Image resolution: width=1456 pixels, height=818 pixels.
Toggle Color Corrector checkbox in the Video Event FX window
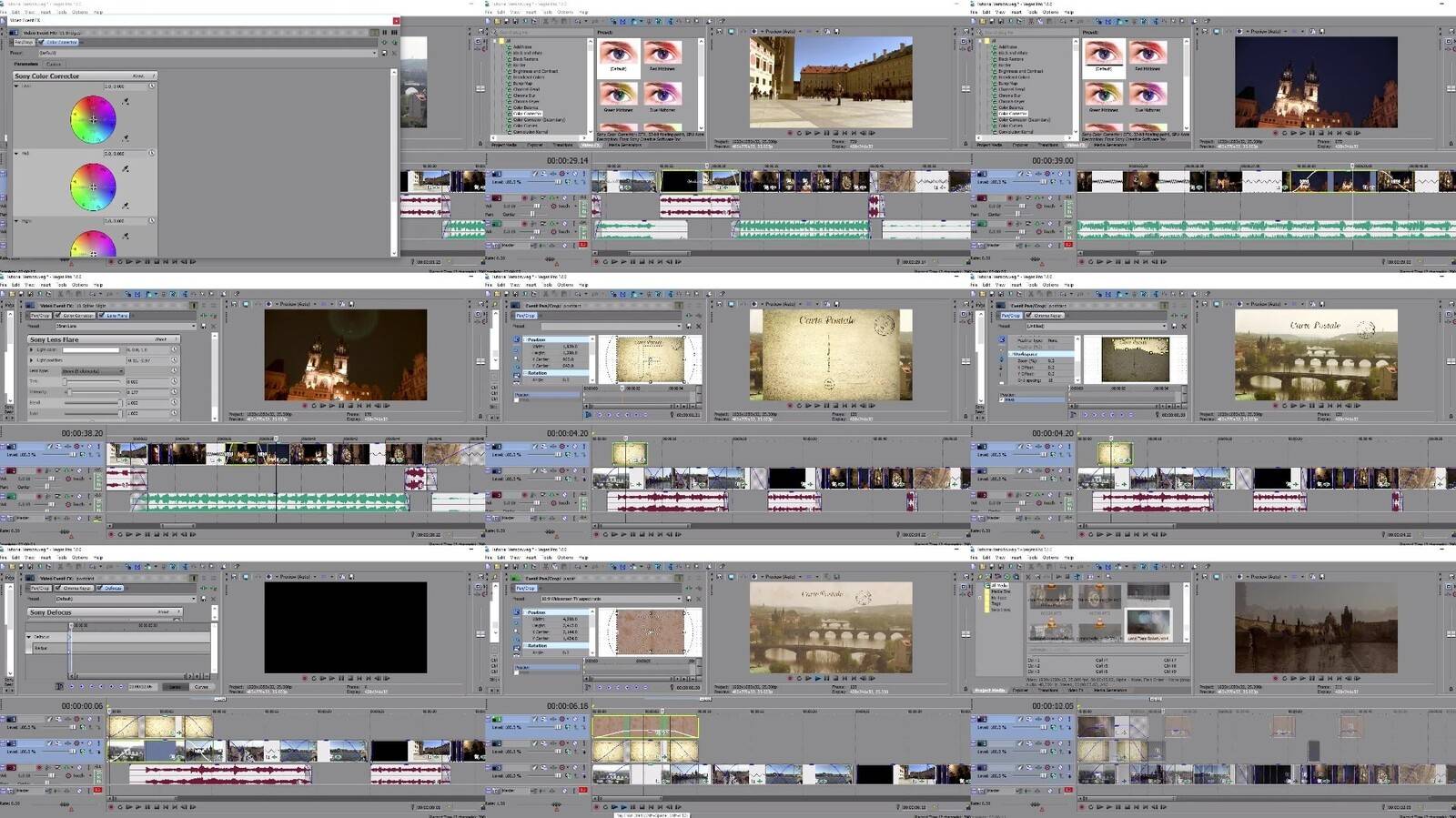pos(43,42)
